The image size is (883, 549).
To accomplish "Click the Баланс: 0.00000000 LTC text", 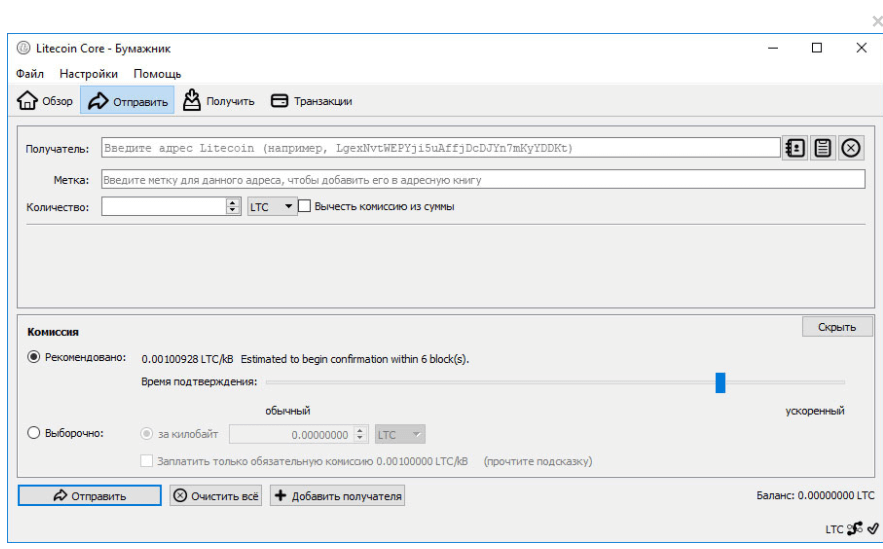I will point(815,496).
